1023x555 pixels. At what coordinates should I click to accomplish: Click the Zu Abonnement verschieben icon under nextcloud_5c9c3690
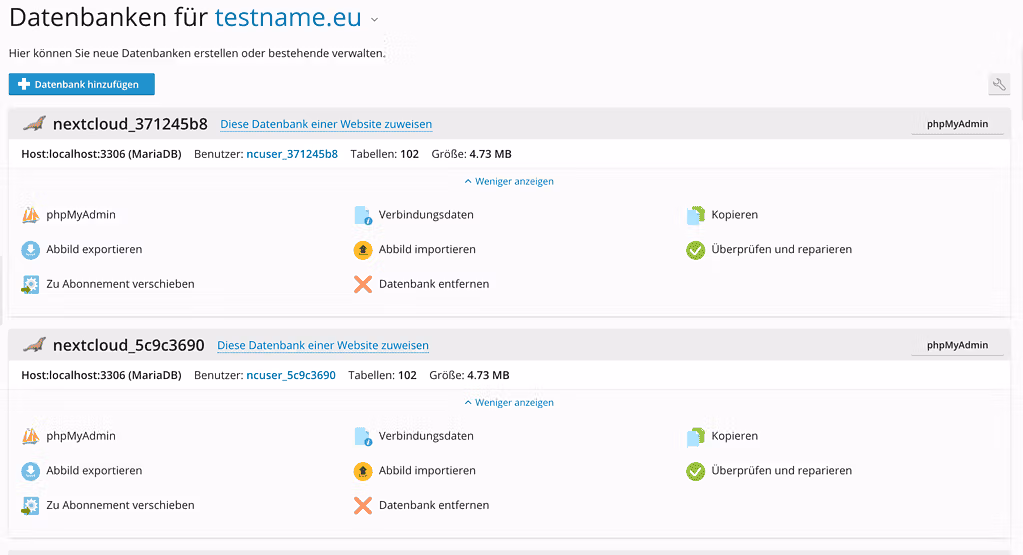click(x=31, y=505)
